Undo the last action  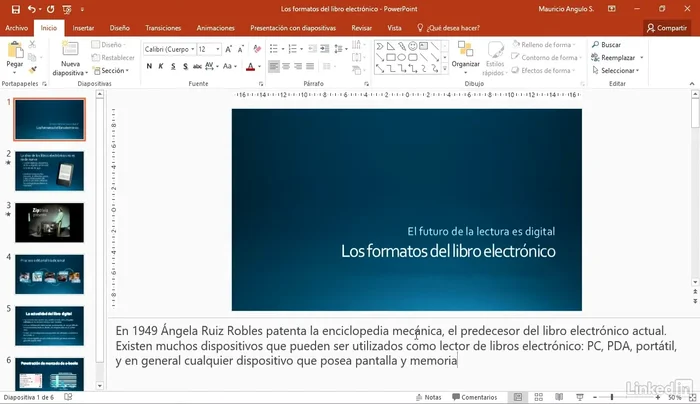31,9
